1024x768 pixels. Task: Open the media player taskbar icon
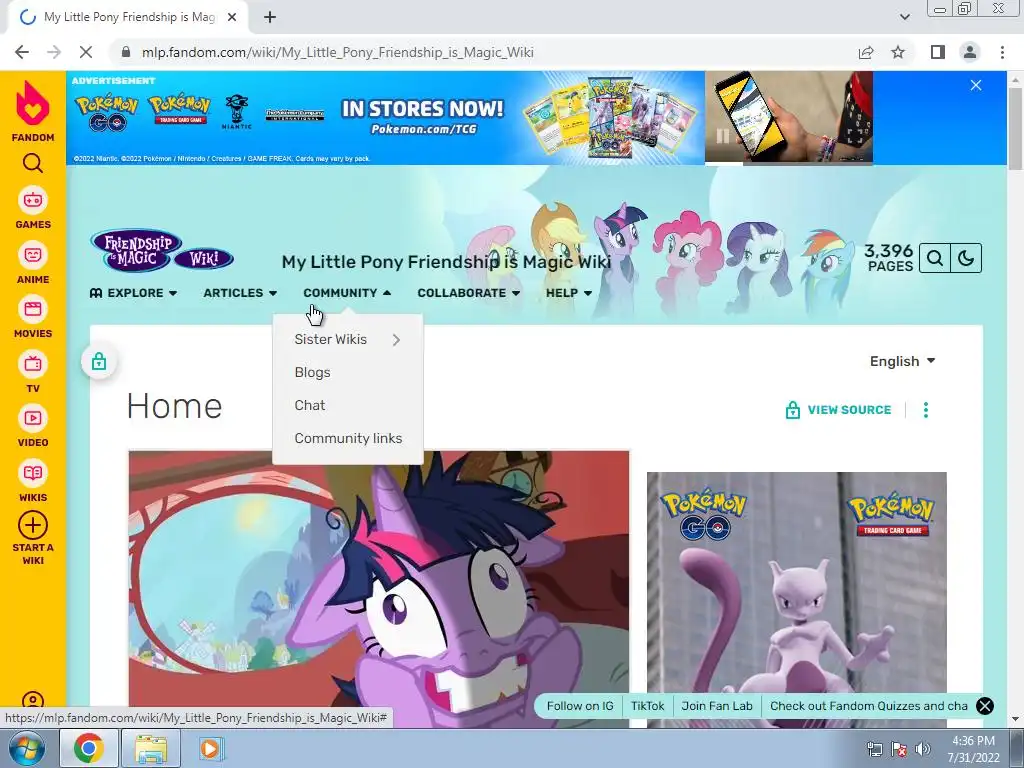click(x=210, y=748)
